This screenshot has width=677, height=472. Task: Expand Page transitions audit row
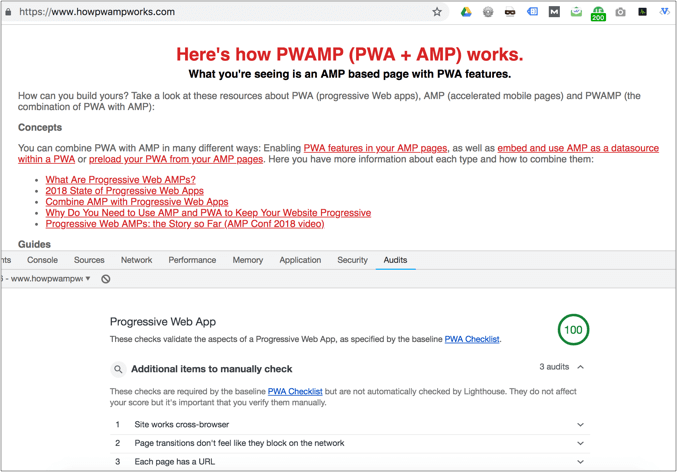pyautogui.click(x=580, y=443)
